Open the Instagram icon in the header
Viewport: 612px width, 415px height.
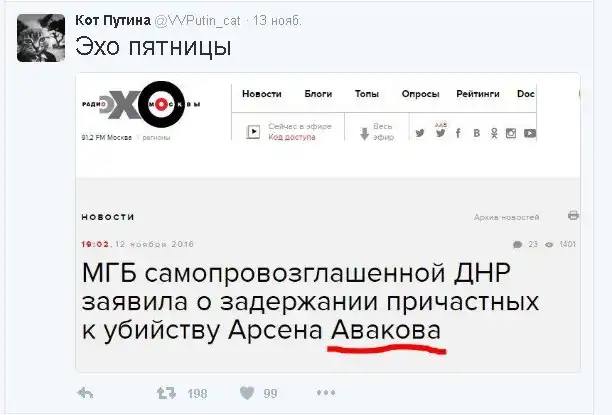point(511,134)
